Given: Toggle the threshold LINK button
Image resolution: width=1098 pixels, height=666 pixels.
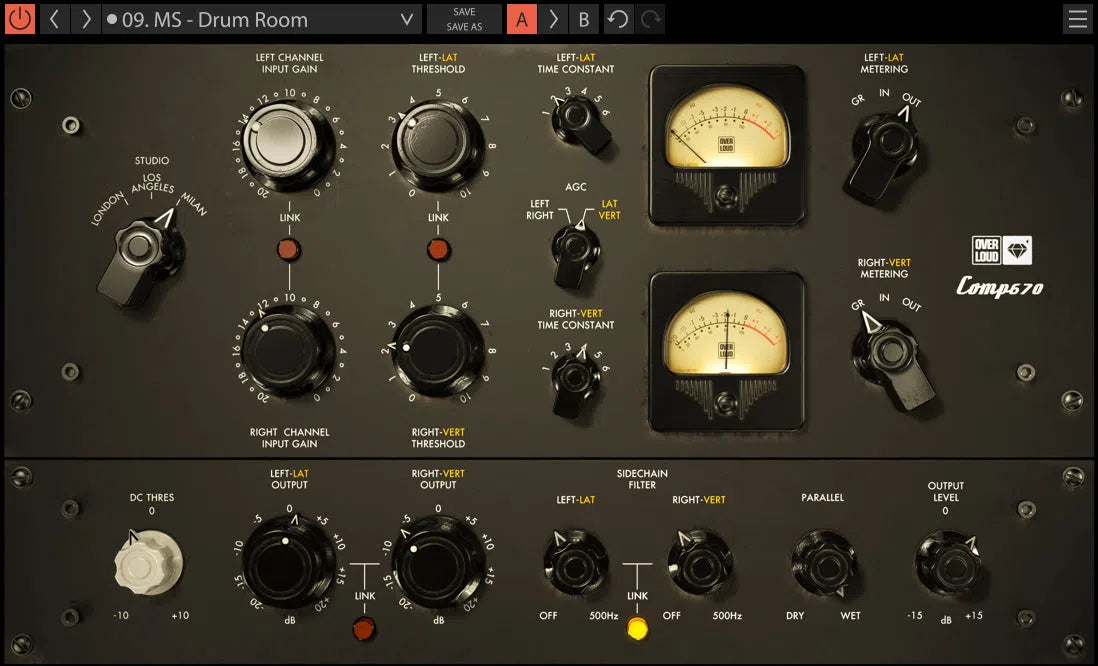Looking at the screenshot, I should point(437,250).
